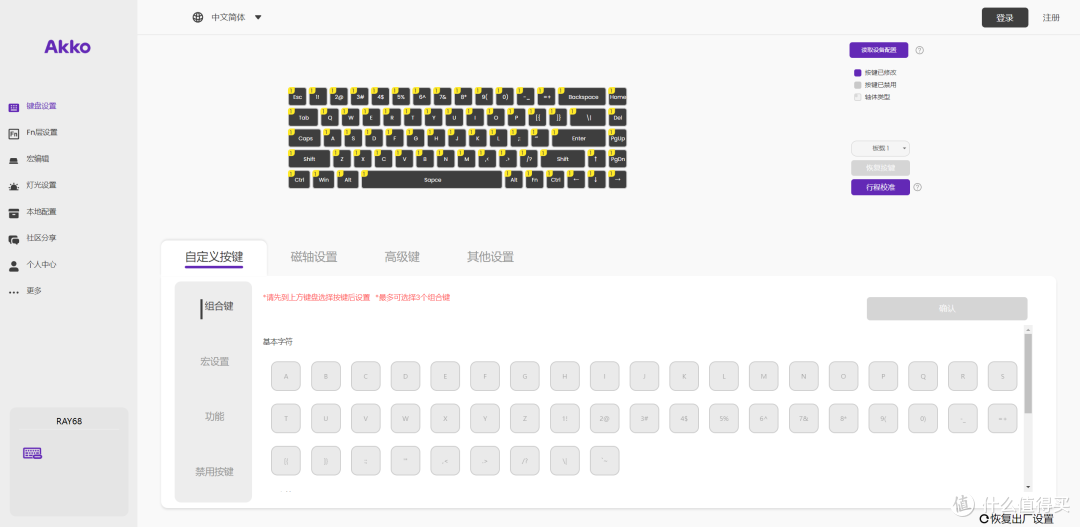Viewport: 1080px width, 527px height.
Task: Toggle the 轴体类型 checkbox
Action: click(x=858, y=97)
